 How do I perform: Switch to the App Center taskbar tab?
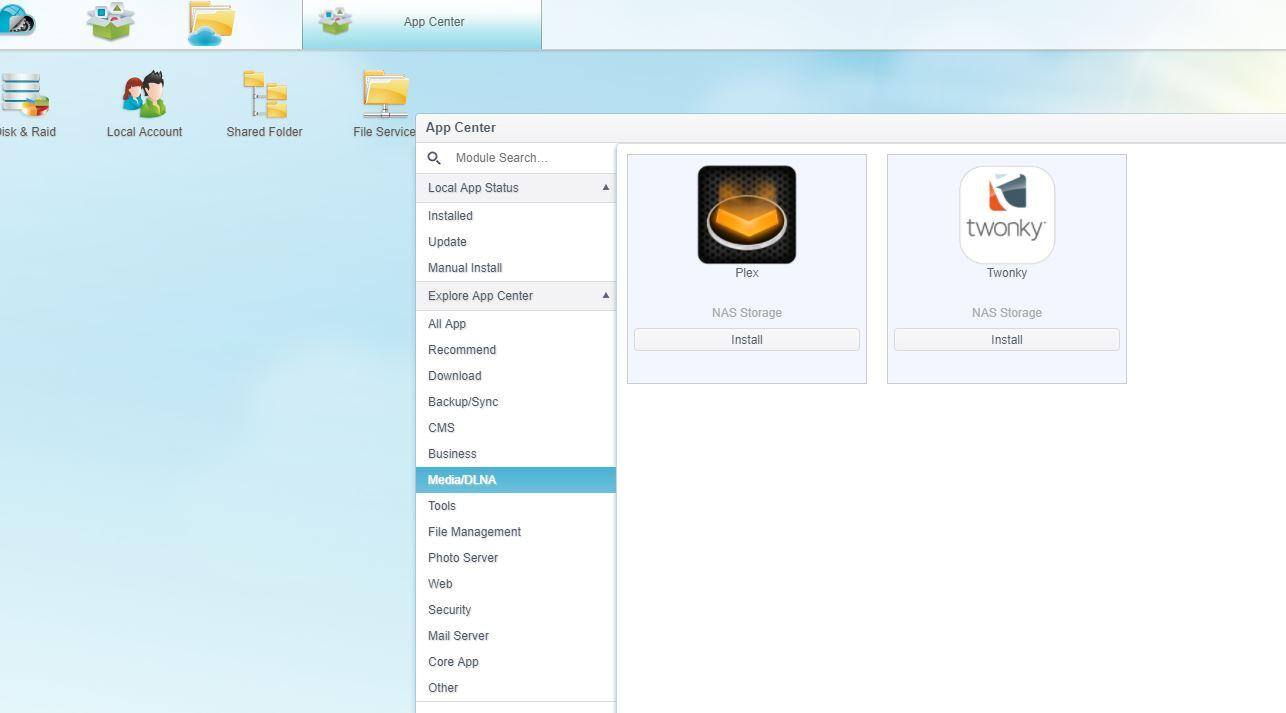422,22
